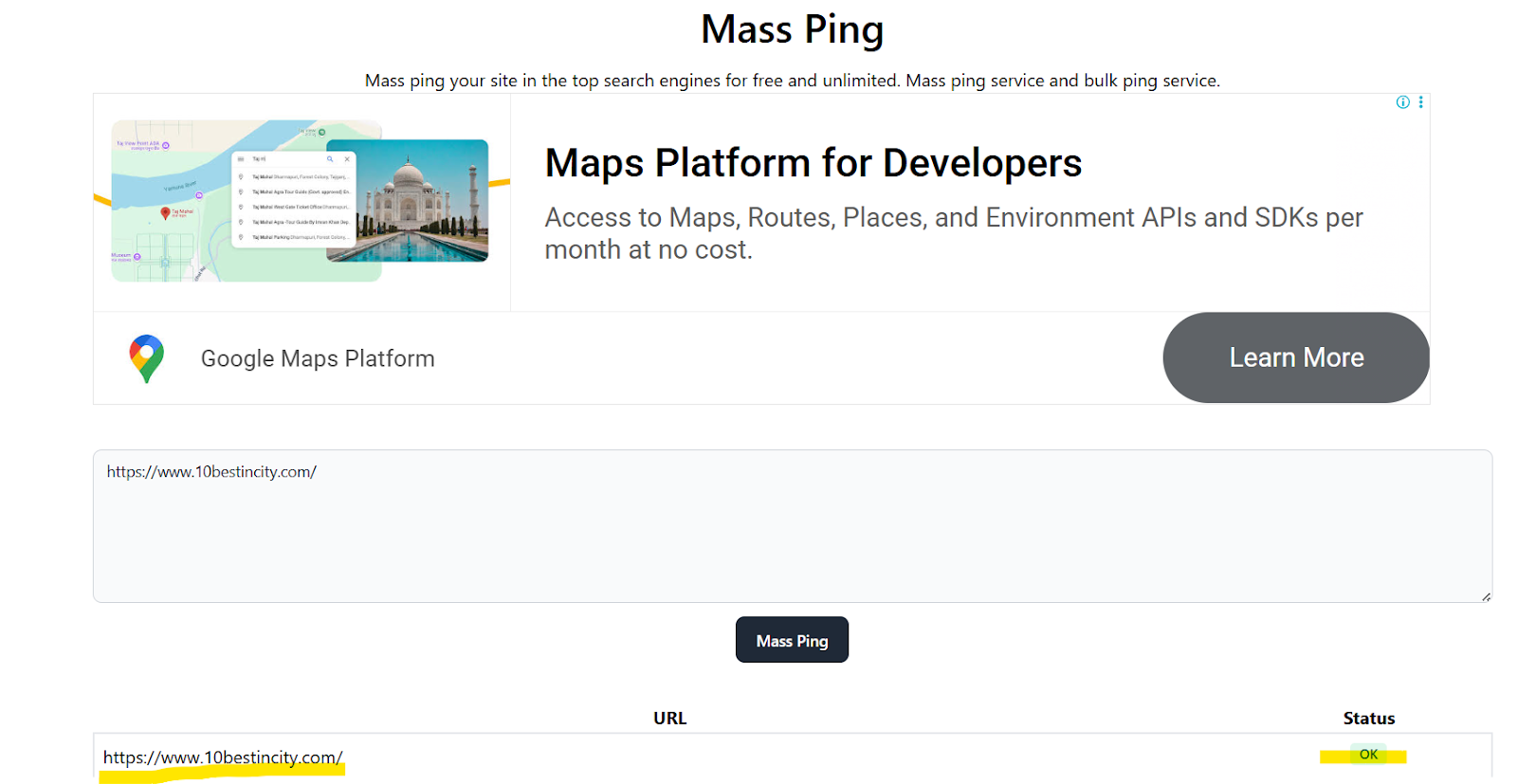Click the Google Maps Platform advertiser name
This screenshot has height=784, width=1517.
[x=318, y=358]
